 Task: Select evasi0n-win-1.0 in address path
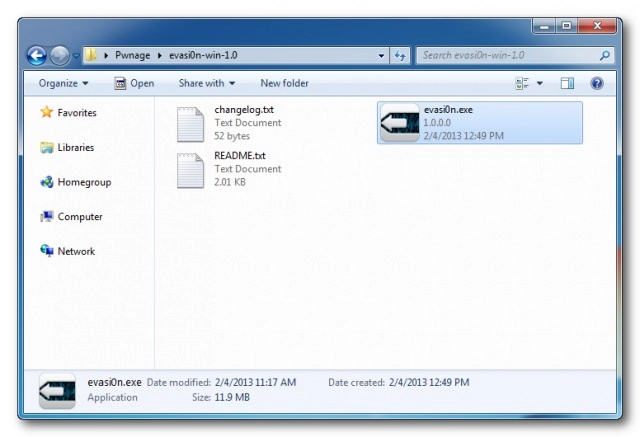click(x=203, y=55)
